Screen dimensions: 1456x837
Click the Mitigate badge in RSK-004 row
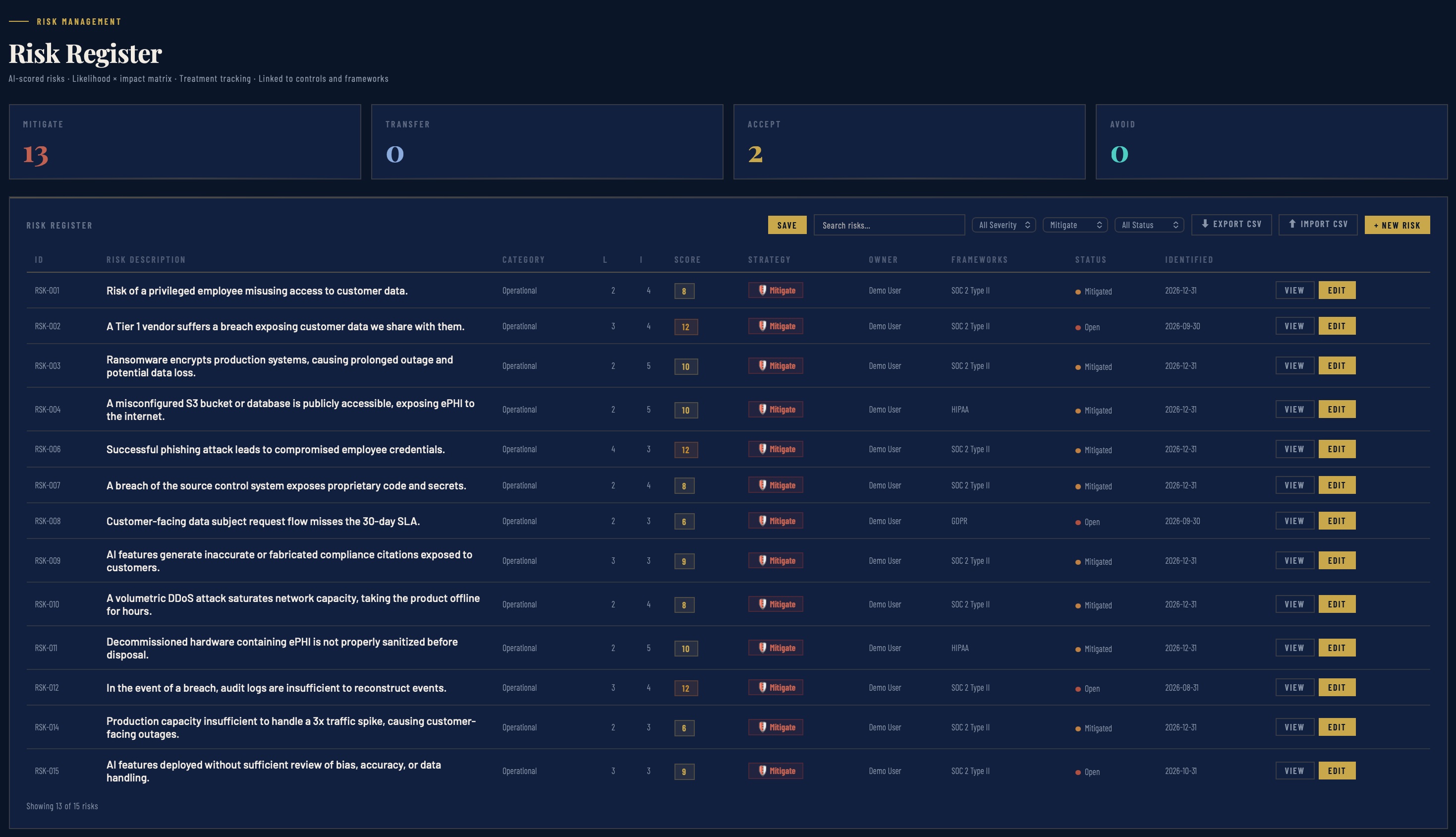coord(776,409)
